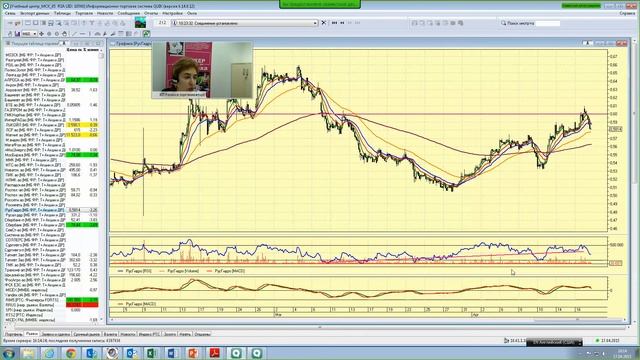The image size is (640, 360).
Task: Click the zoom-out circle chart tool
Action: tap(57, 34)
